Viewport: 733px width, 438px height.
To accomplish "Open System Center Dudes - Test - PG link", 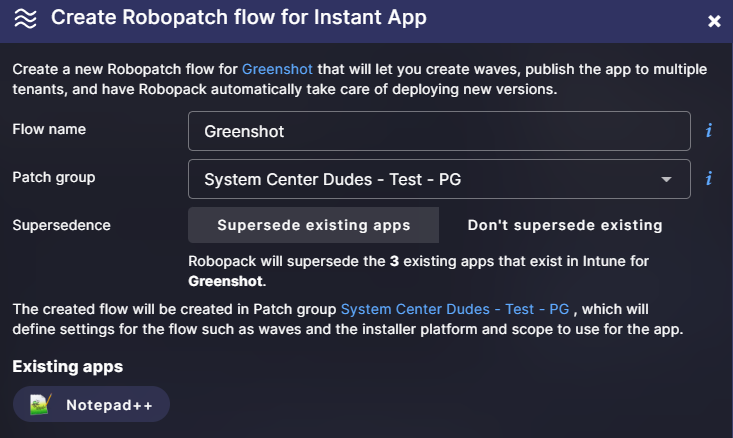I will 454,309.
